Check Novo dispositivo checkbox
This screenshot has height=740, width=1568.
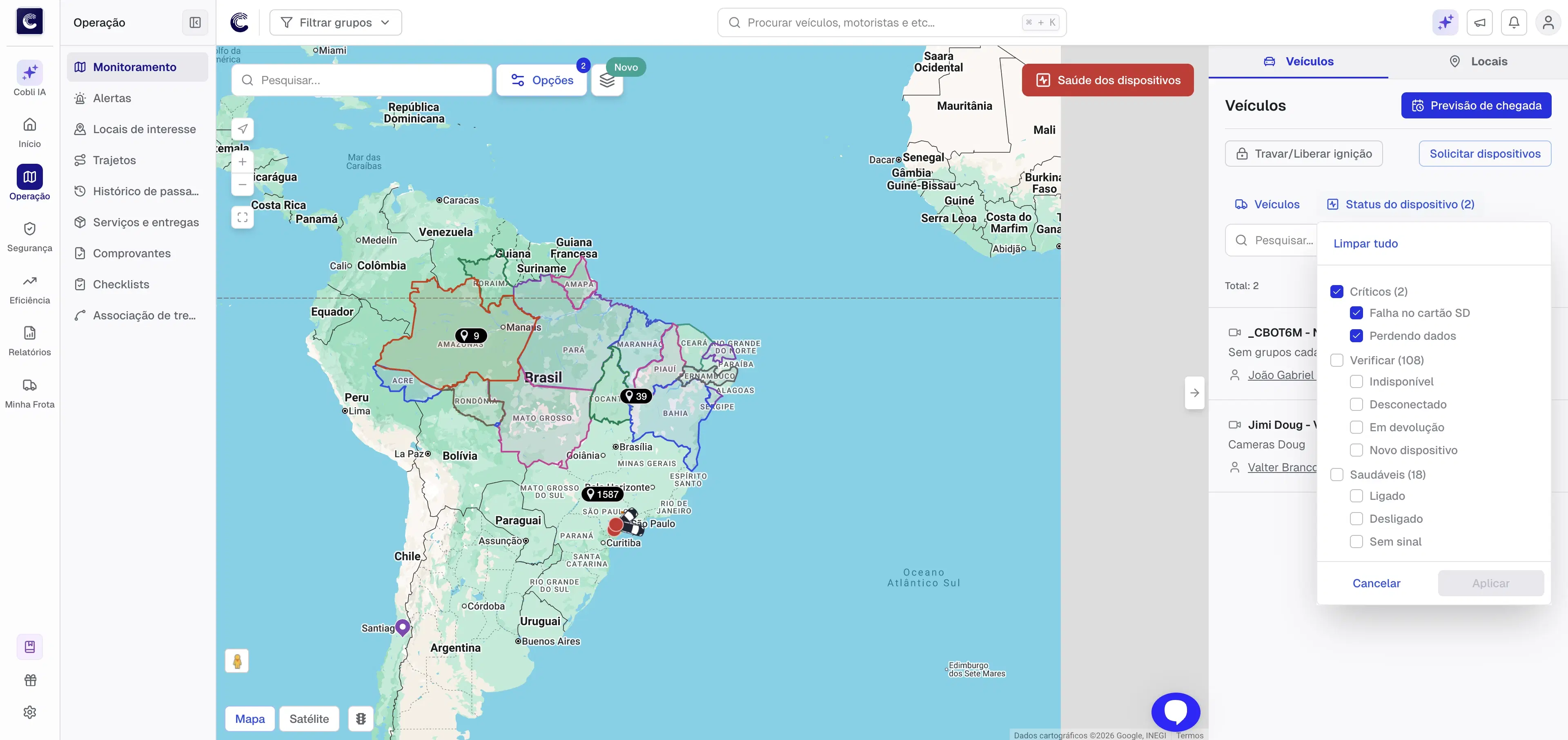pos(1356,450)
